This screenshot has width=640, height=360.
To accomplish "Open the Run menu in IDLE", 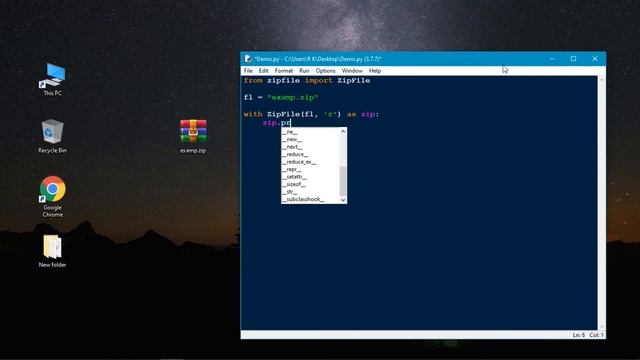I will pos(304,71).
